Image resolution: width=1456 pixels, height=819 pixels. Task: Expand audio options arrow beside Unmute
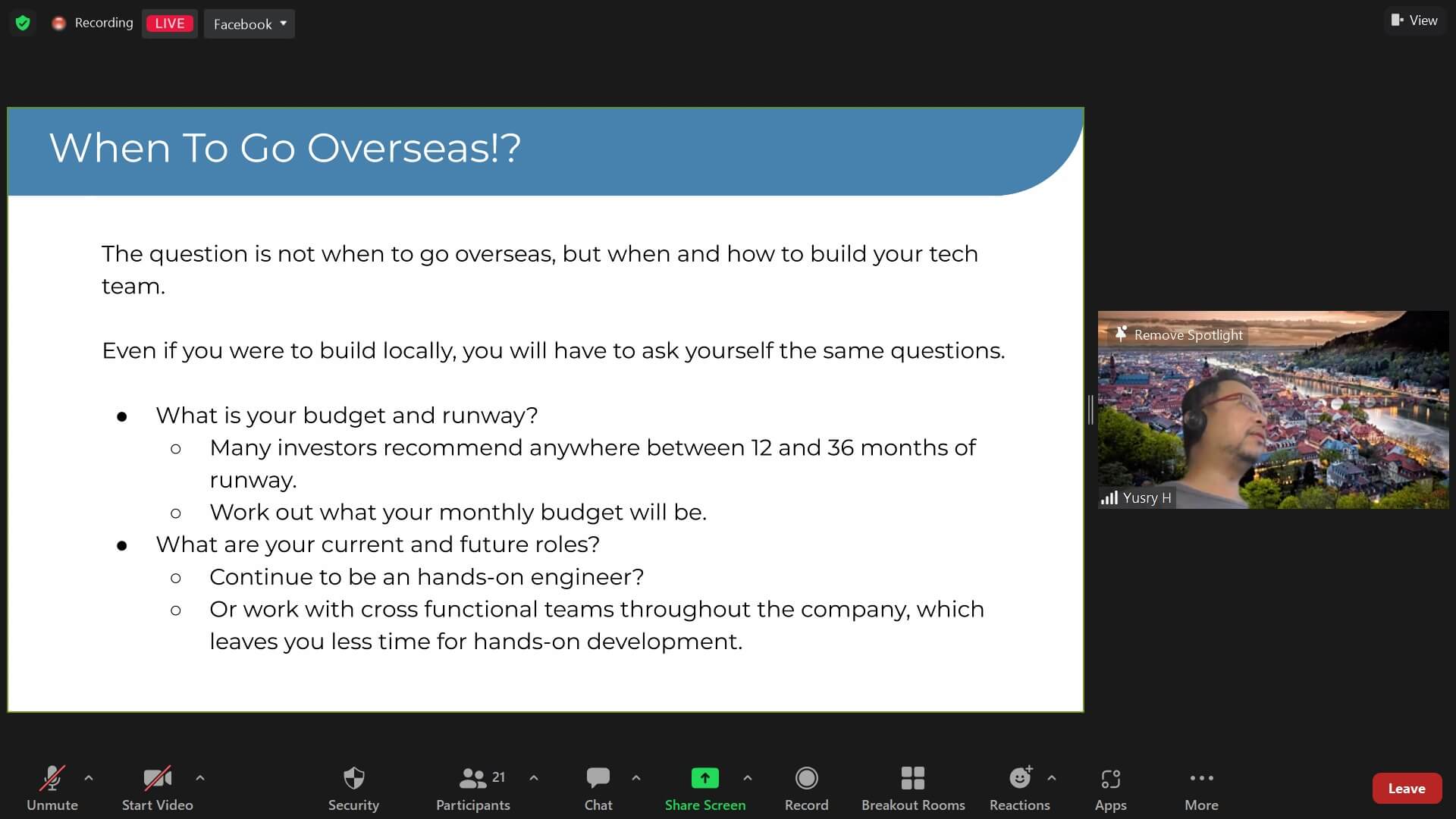point(89,777)
